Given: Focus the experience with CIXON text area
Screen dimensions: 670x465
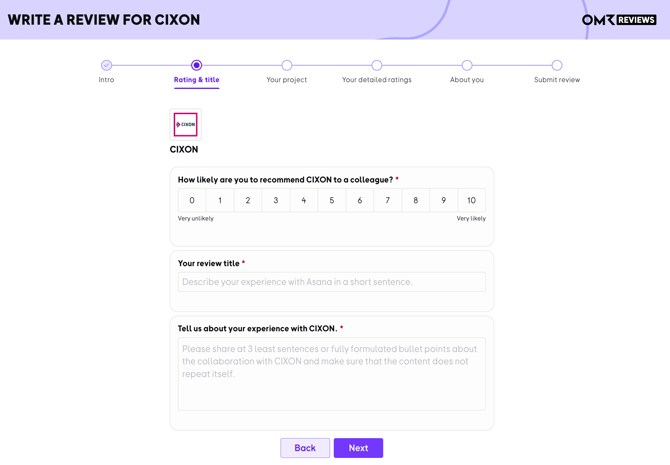Looking at the screenshot, I should coord(332,374).
